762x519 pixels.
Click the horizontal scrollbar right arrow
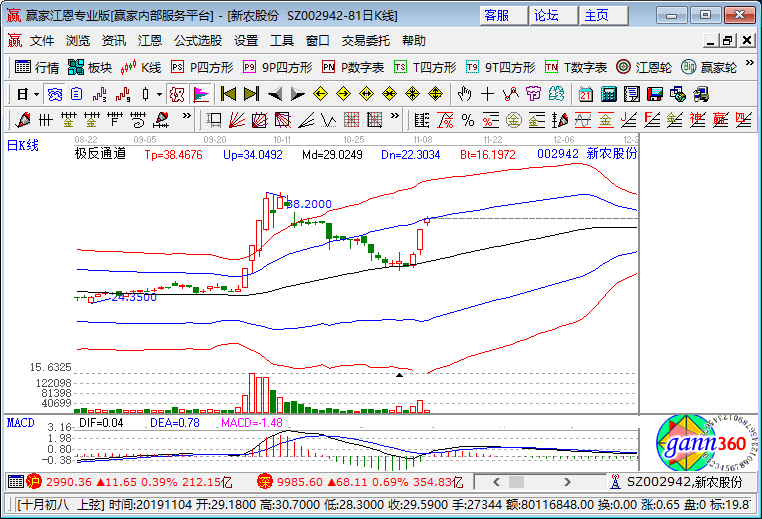[567, 482]
